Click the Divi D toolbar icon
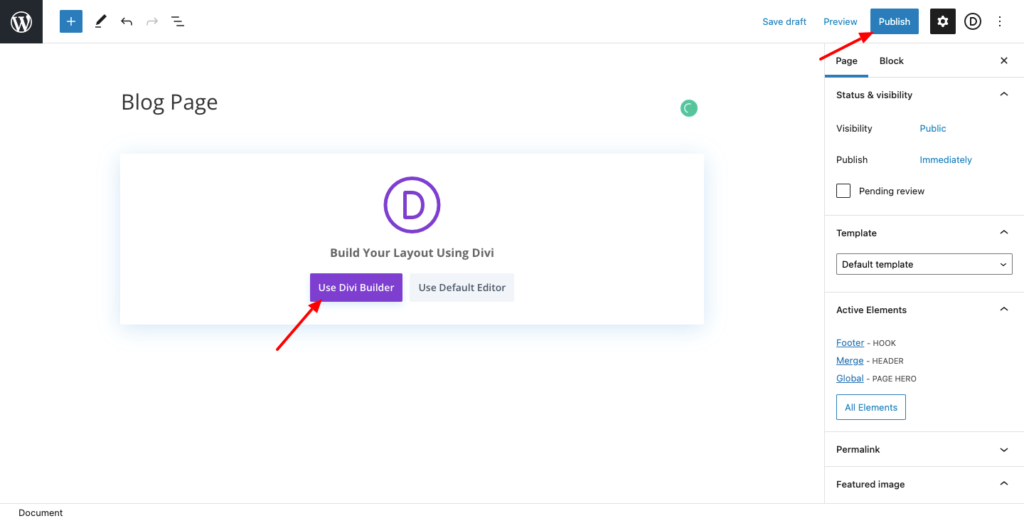This screenshot has height=521, width=1024. tap(973, 22)
